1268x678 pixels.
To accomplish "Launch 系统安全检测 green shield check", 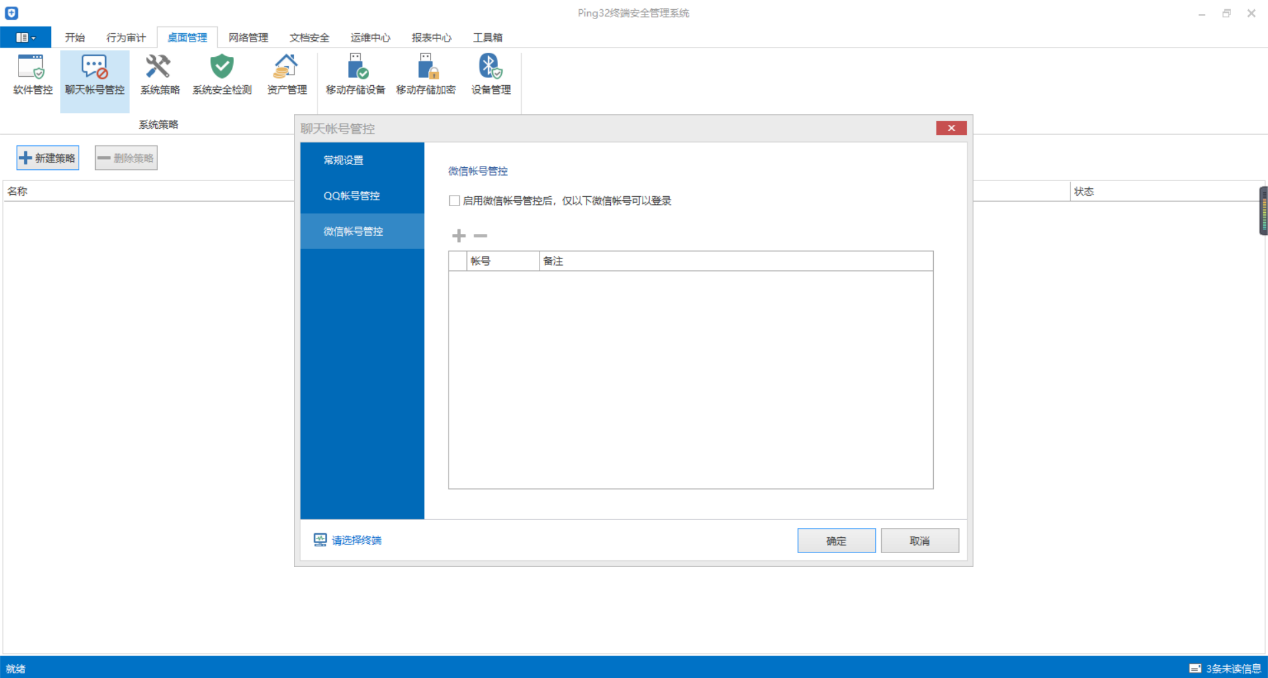I will click(x=222, y=76).
